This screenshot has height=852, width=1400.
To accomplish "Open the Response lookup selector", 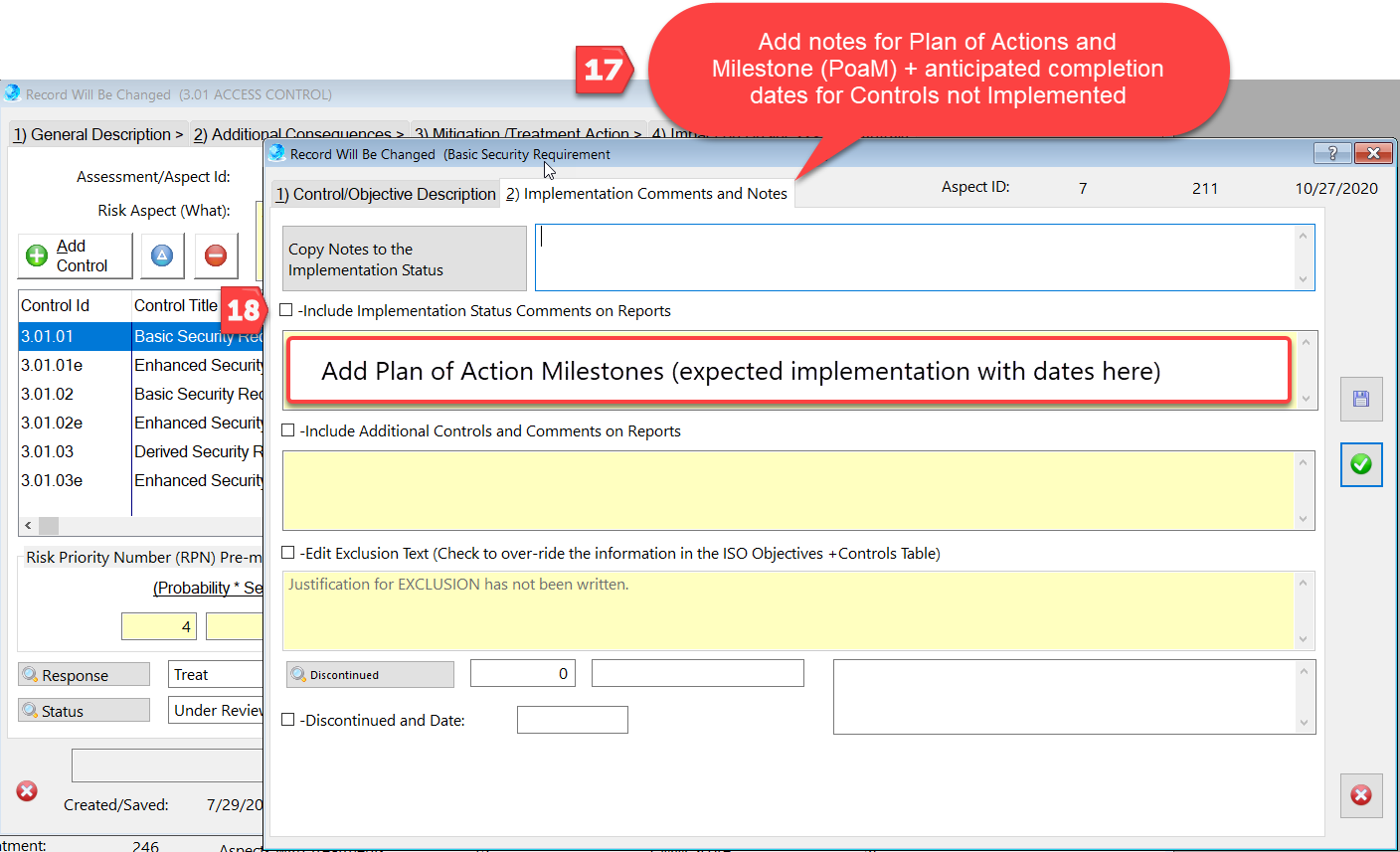I will pyautogui.click(x=84, y=675).
